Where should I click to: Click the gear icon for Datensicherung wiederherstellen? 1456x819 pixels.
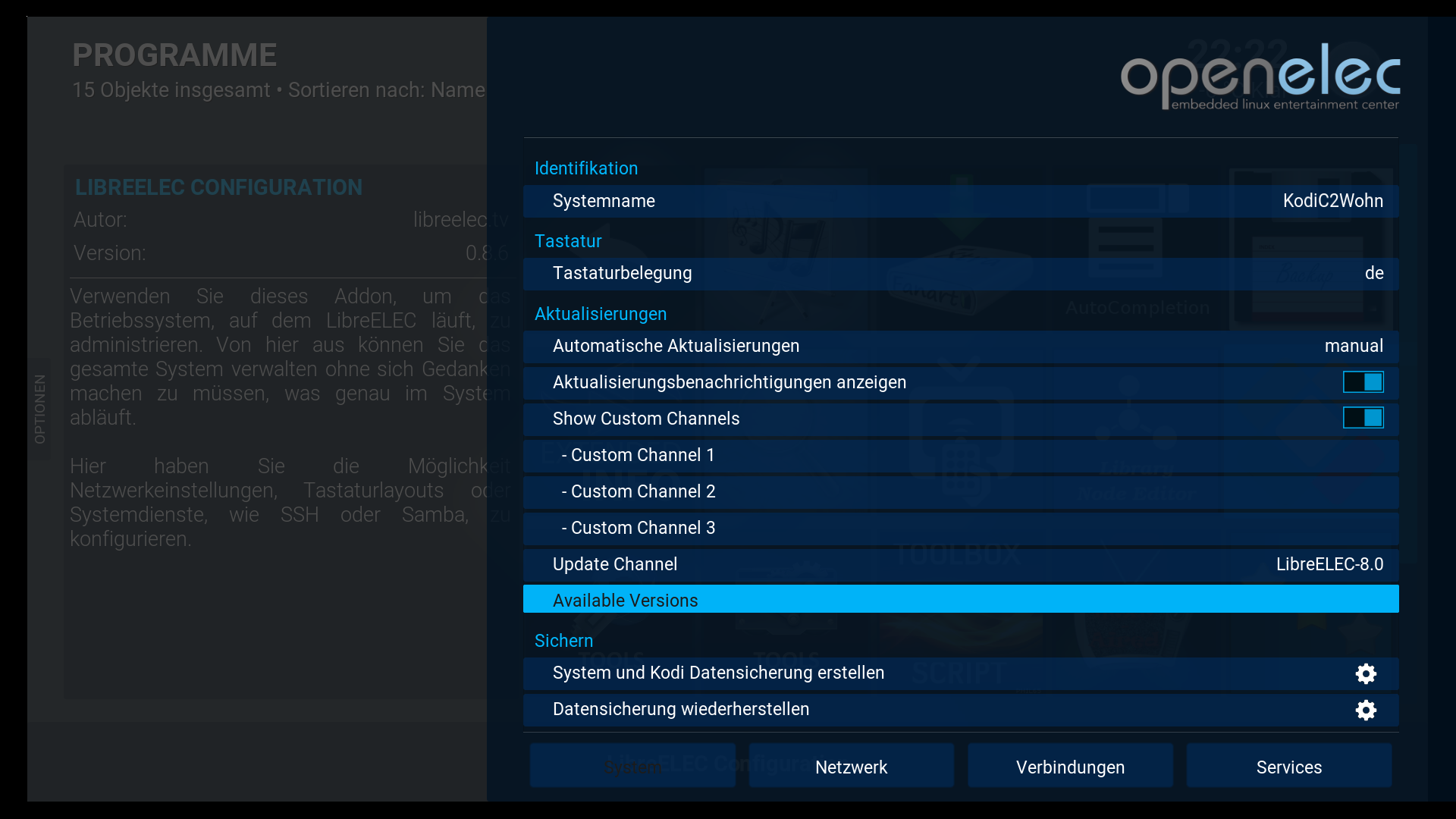[x=1366, y=710]
